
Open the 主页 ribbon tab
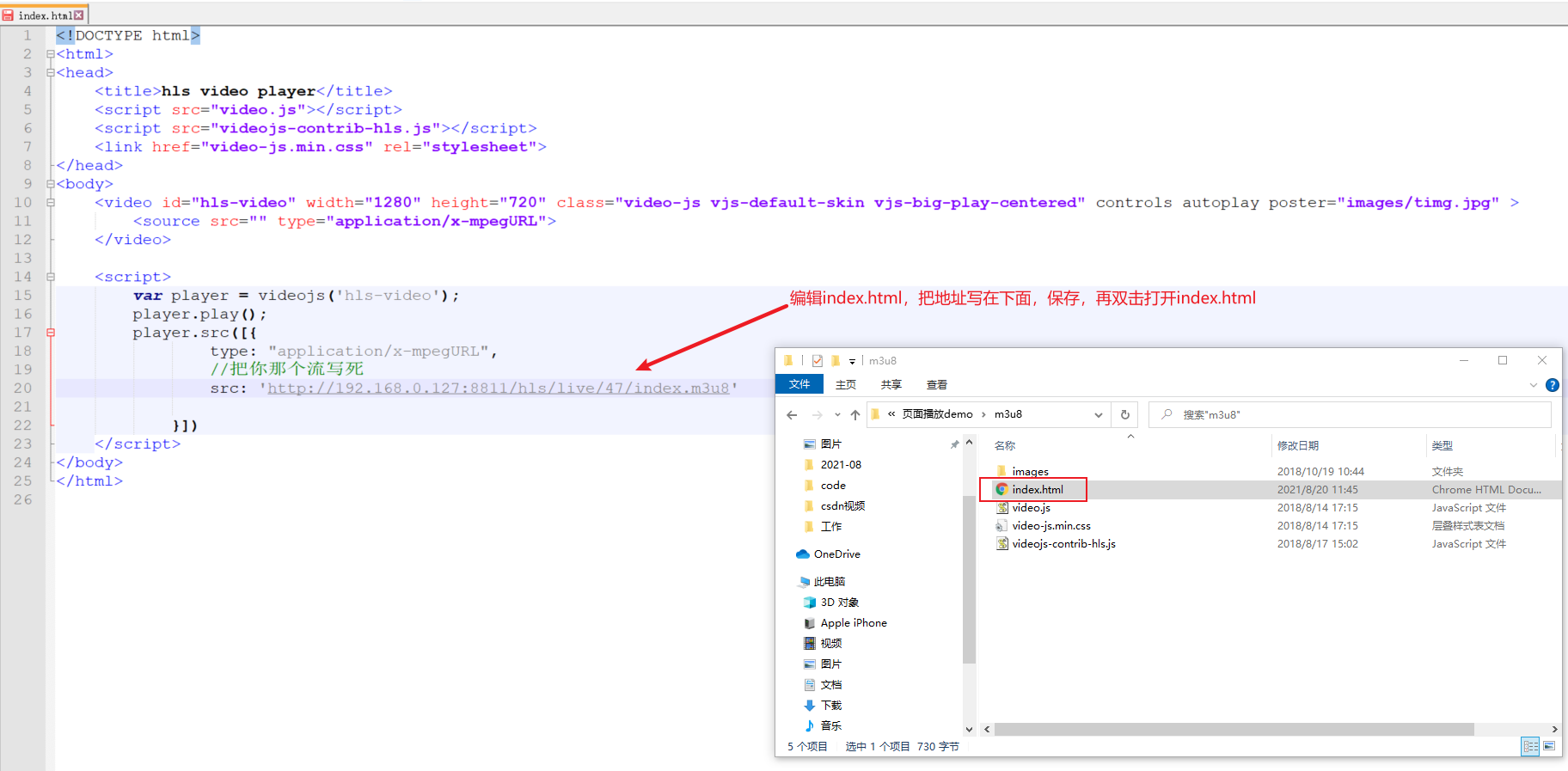coord(846,384)
